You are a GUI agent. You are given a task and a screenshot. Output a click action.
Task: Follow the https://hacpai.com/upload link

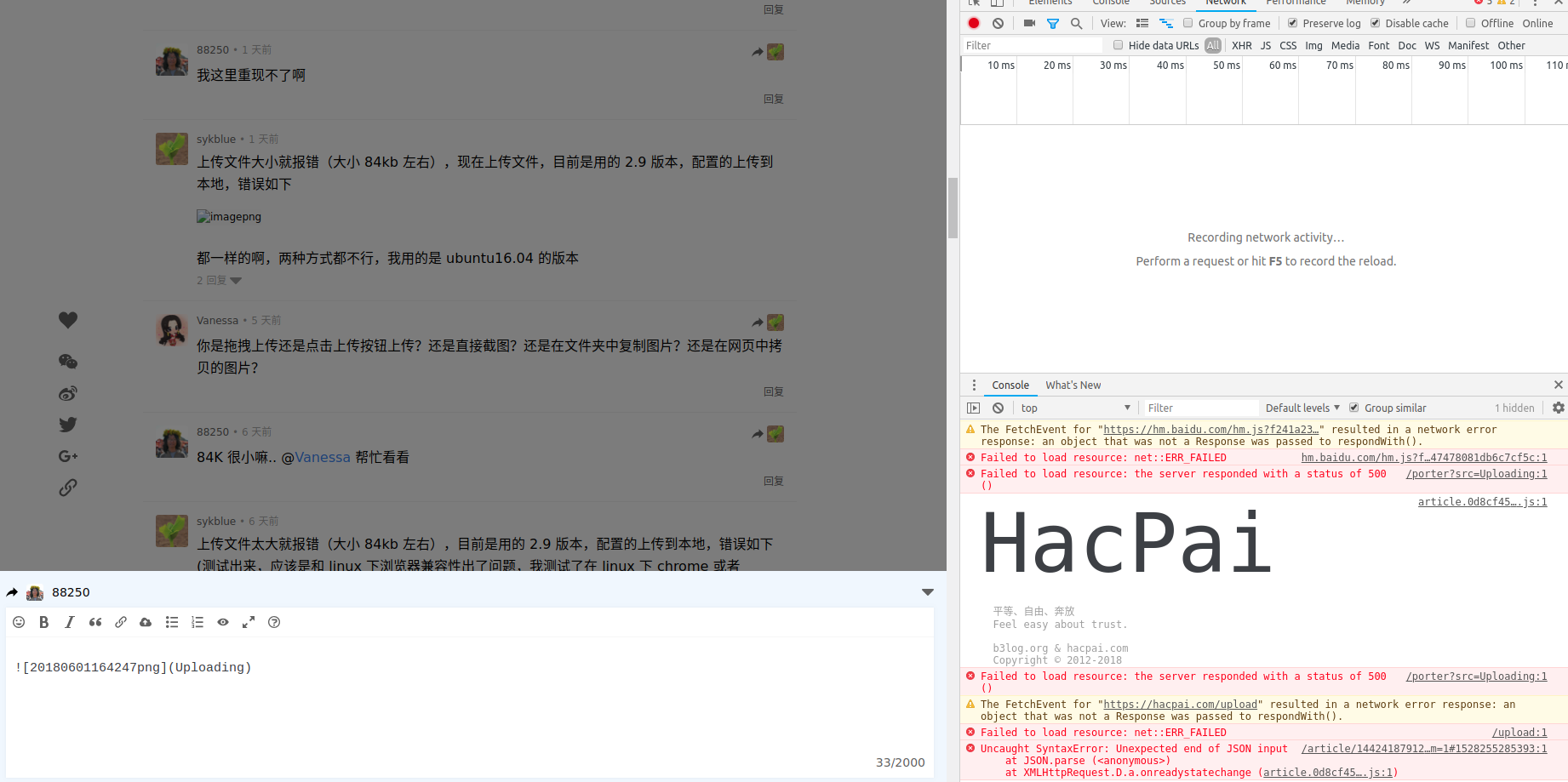[x=1180, y=705]
